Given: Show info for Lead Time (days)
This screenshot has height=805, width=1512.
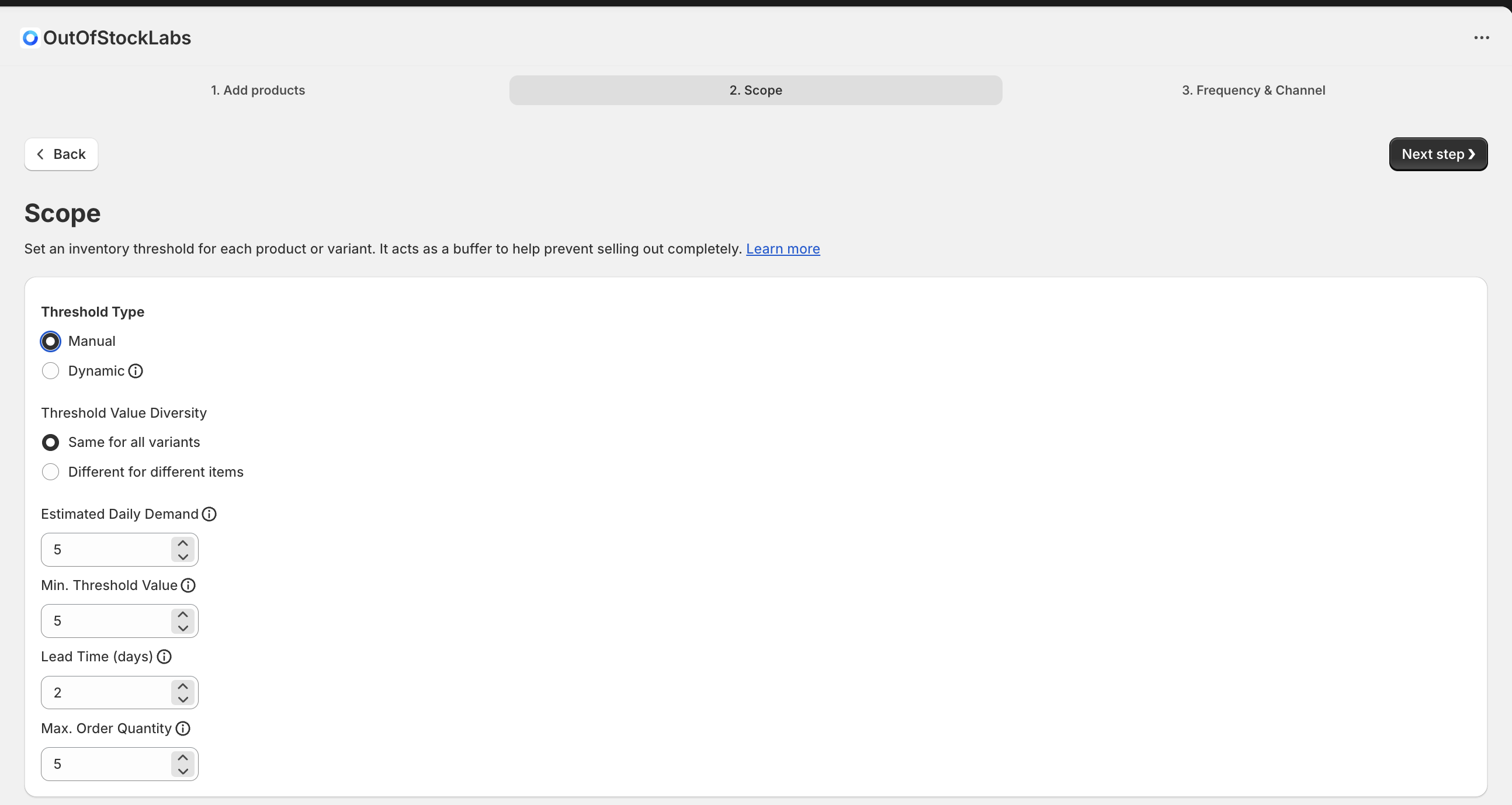Looking at the screenshot, I should click(164, 657).
